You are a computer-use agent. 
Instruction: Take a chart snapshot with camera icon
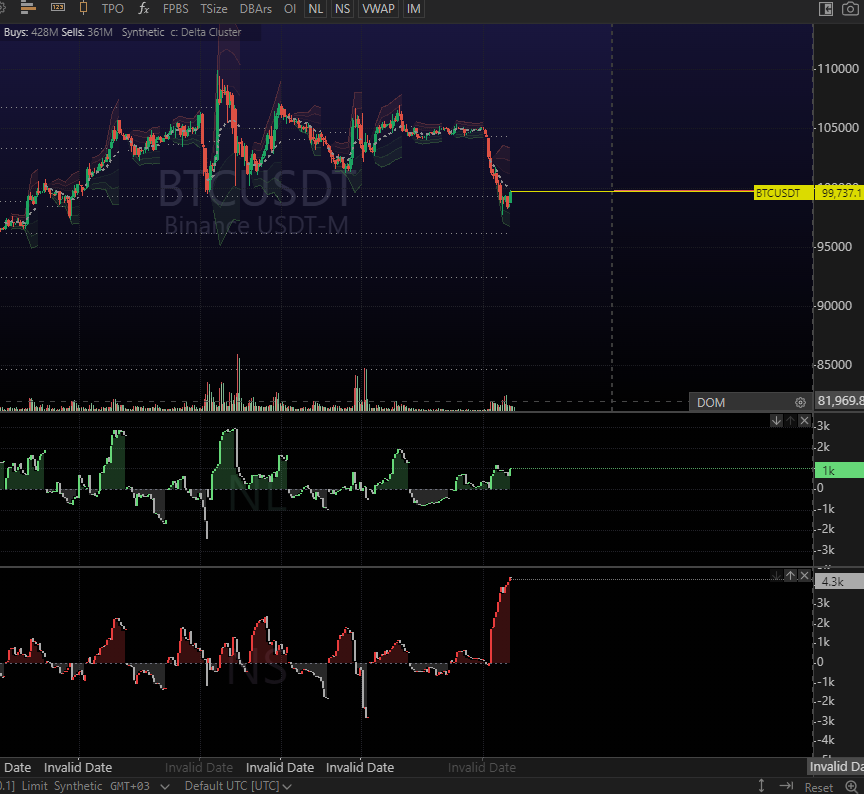(x=850, y=9)
